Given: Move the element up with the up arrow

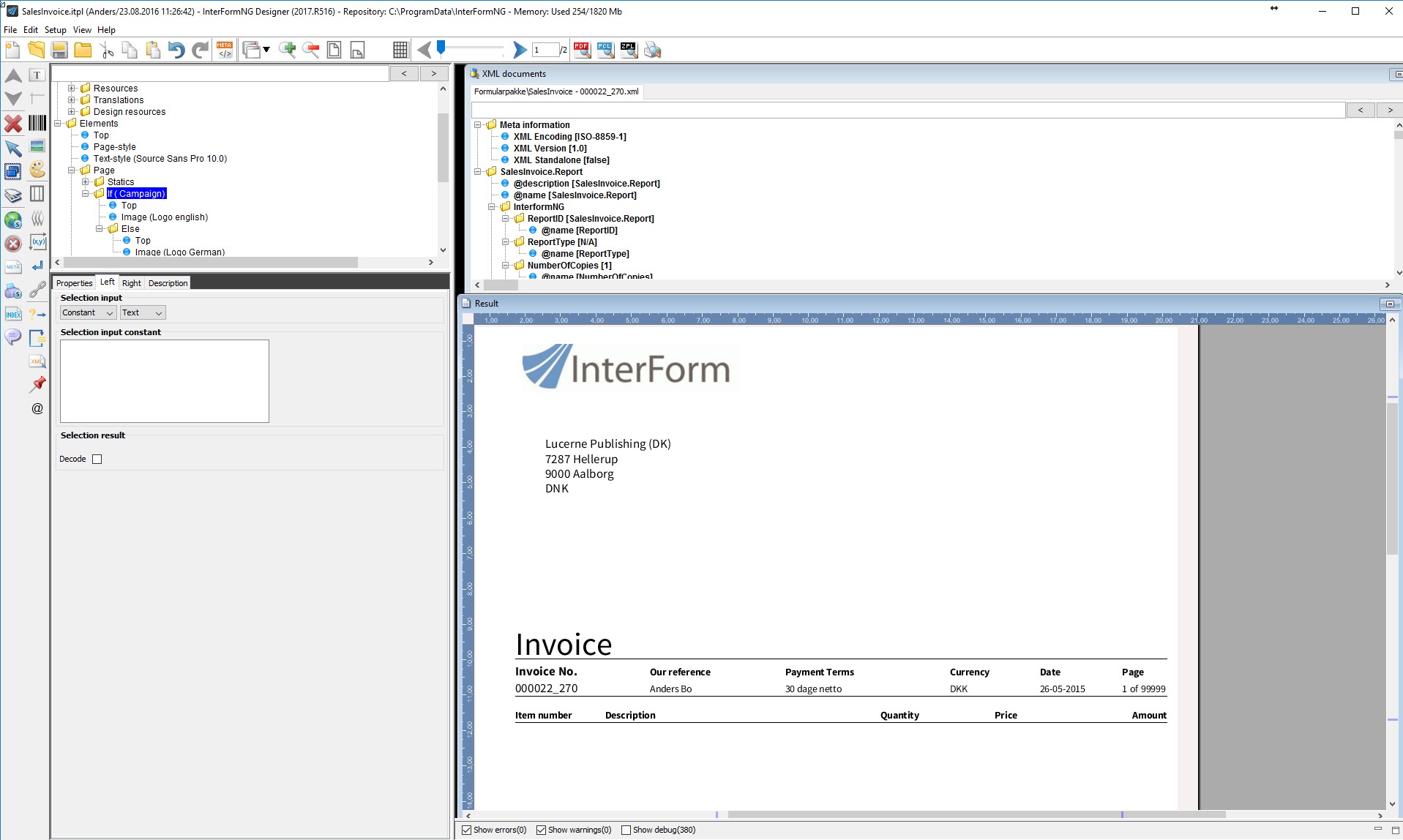Looking at the screenshot, I should point(13,75).
